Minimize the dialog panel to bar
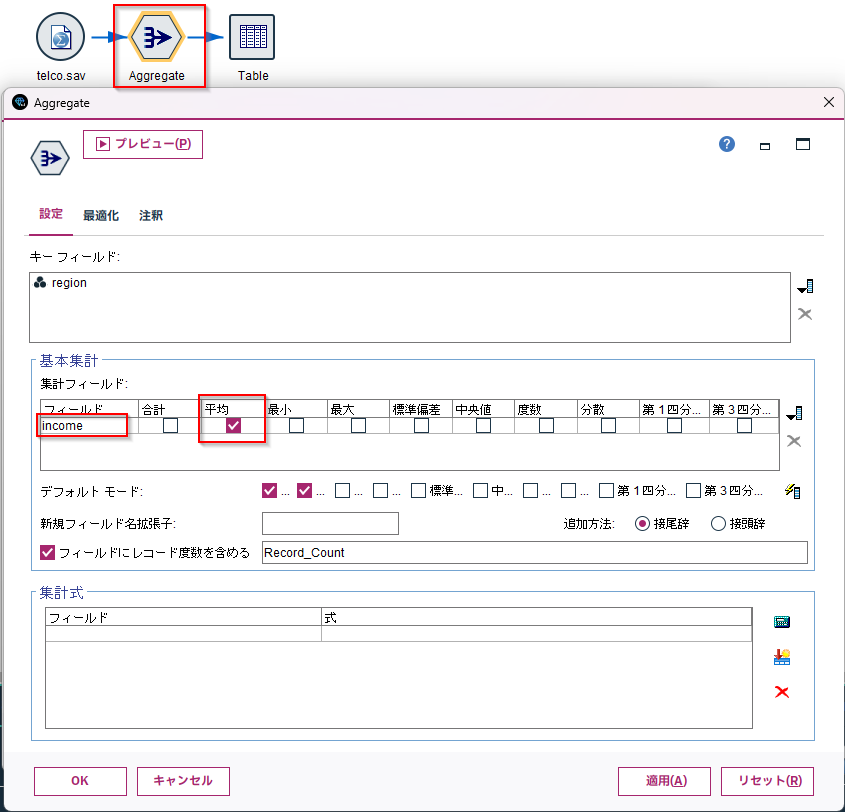 (765, 145)
